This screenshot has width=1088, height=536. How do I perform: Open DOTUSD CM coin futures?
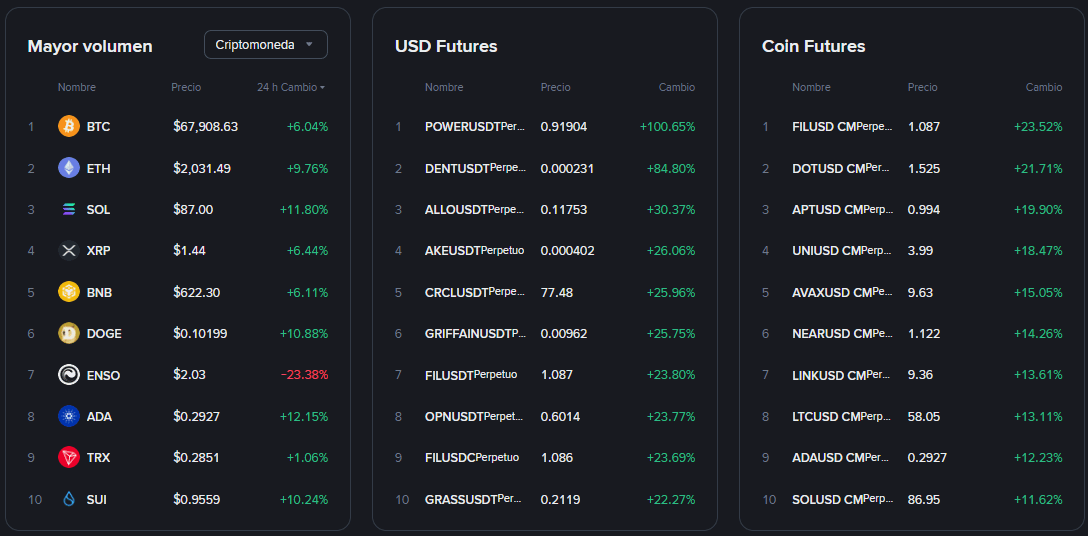click(841, 168)
